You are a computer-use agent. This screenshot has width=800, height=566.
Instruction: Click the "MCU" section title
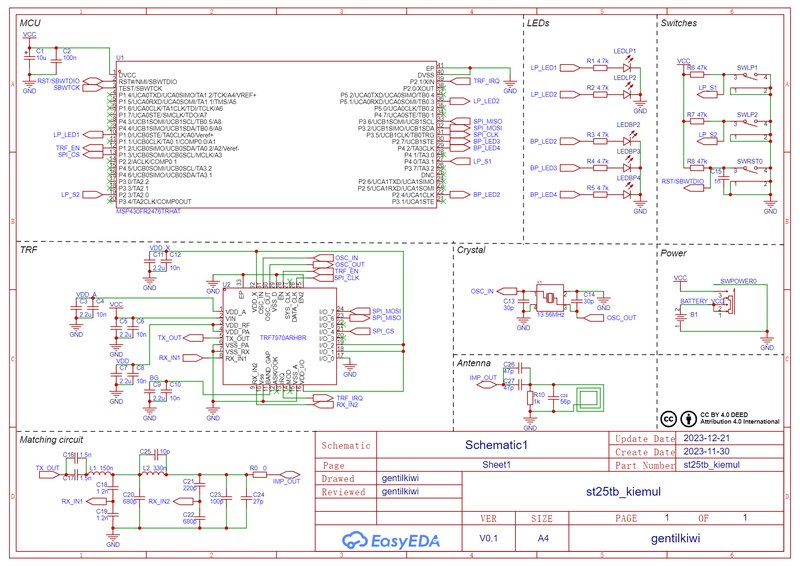(x=30, y=23)
